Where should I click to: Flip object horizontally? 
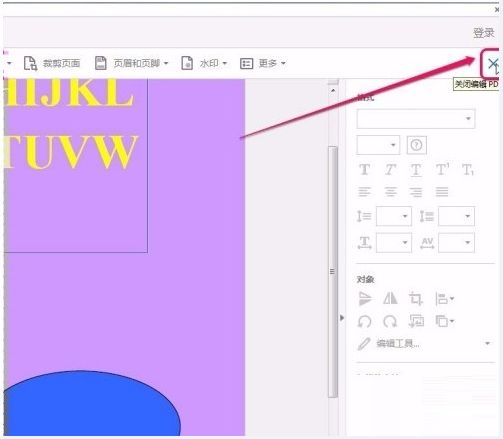[x=390, y=298]
